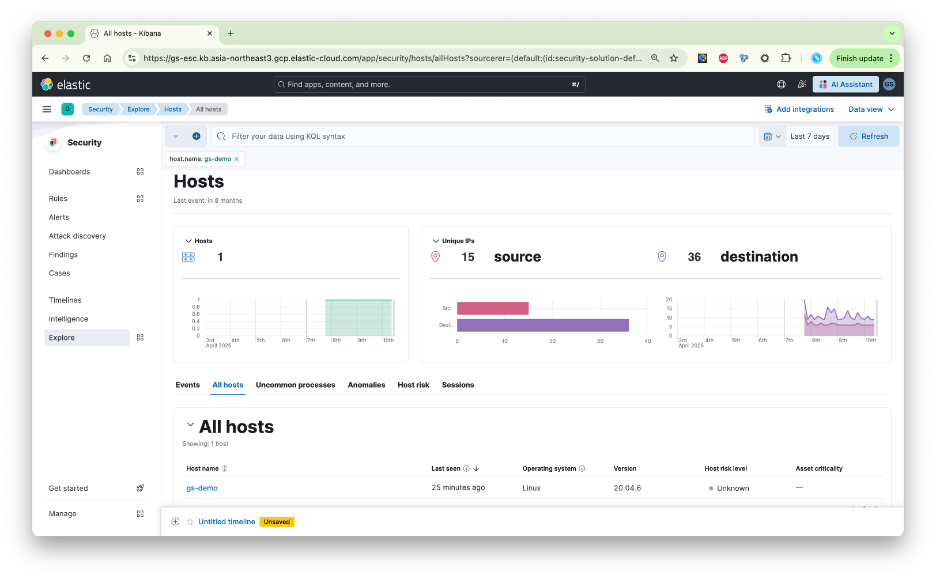Open a new browser tab

[x=230, y=34]
